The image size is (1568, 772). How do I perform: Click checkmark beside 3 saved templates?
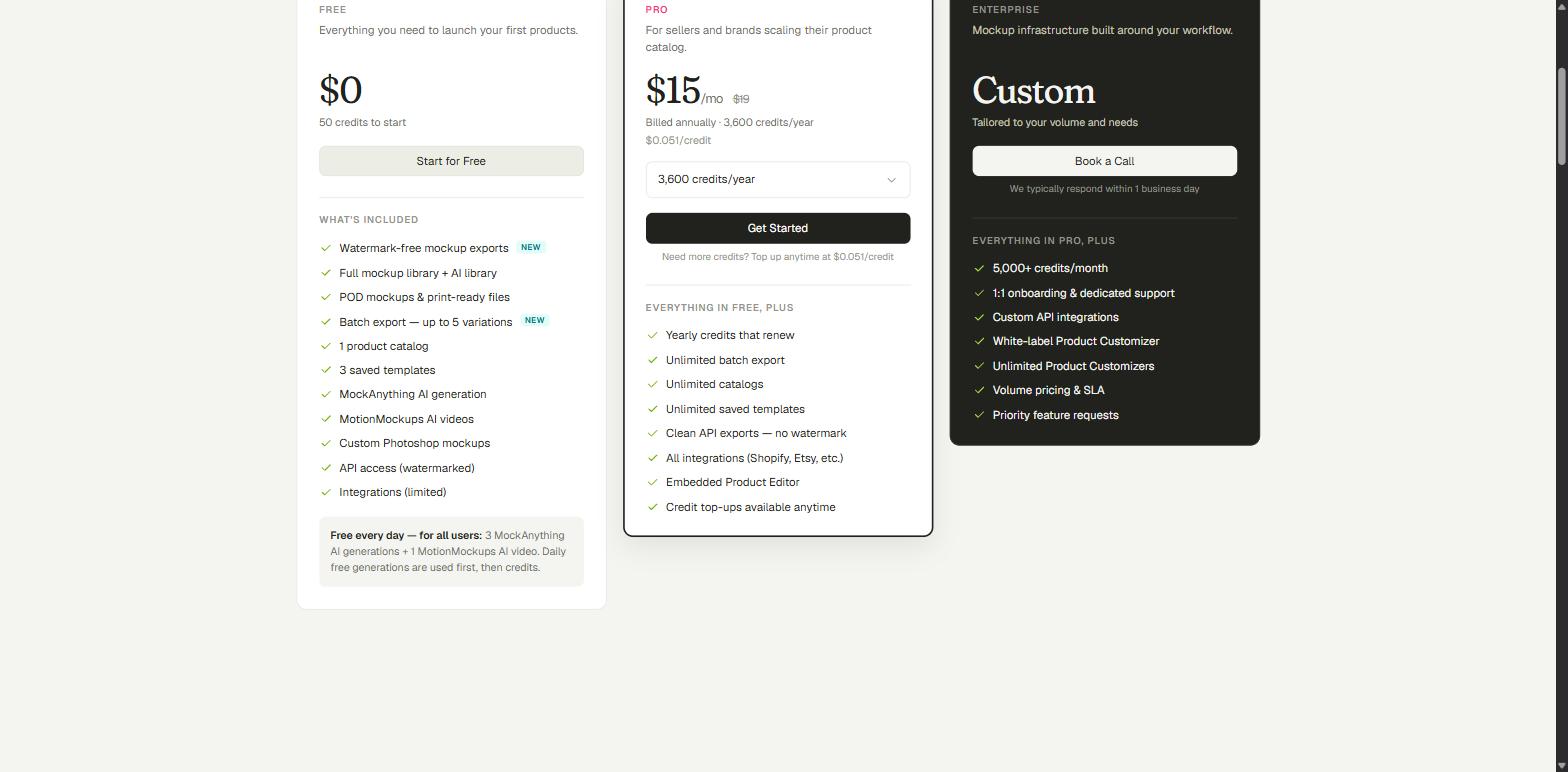click(326, 370)
